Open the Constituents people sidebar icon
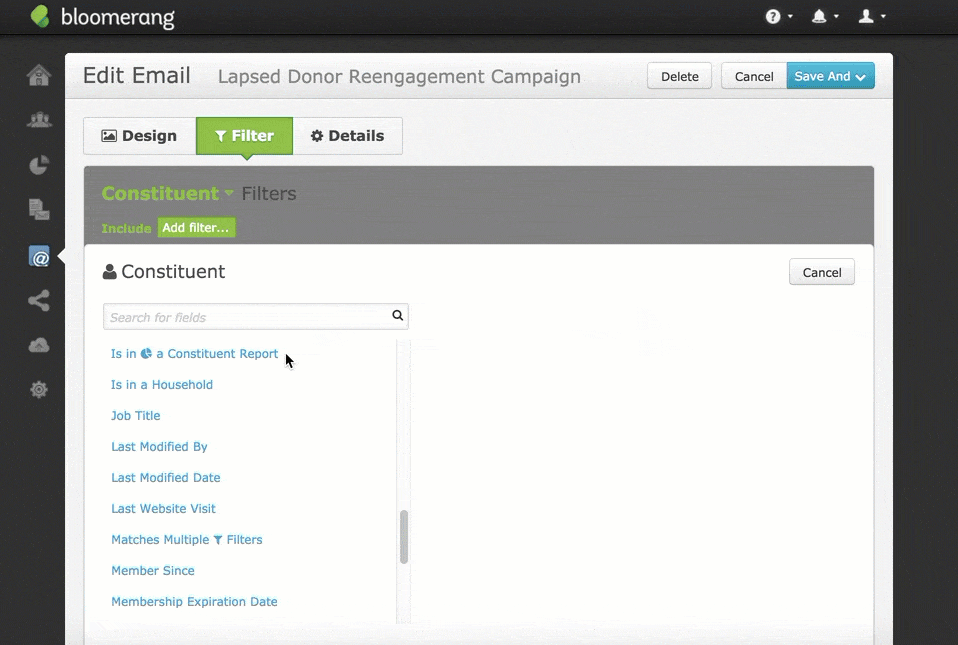Viewport: 958px width, 645px height. click(x=39, y=120)
